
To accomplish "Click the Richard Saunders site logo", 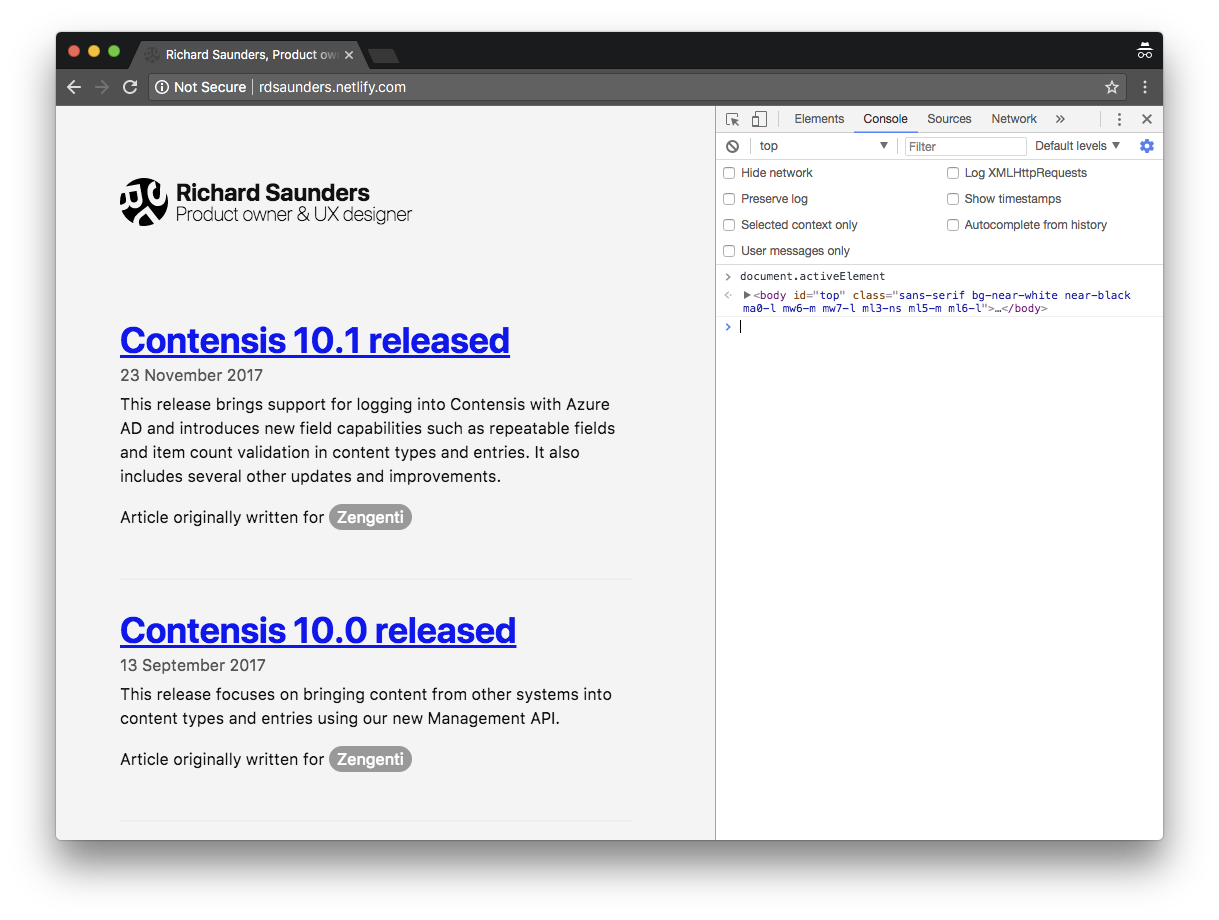I will point(144,202).
